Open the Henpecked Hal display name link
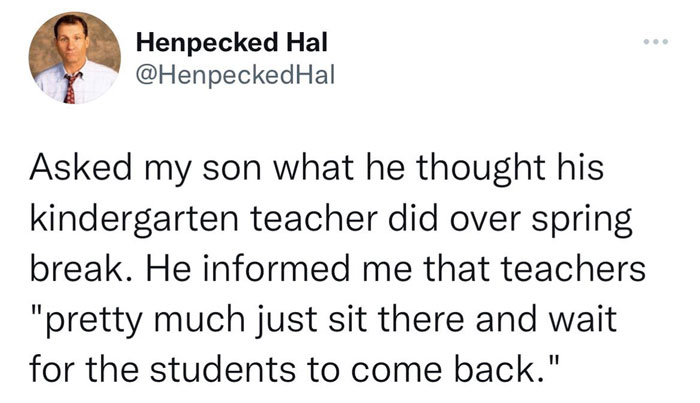 tap(230, 43)
